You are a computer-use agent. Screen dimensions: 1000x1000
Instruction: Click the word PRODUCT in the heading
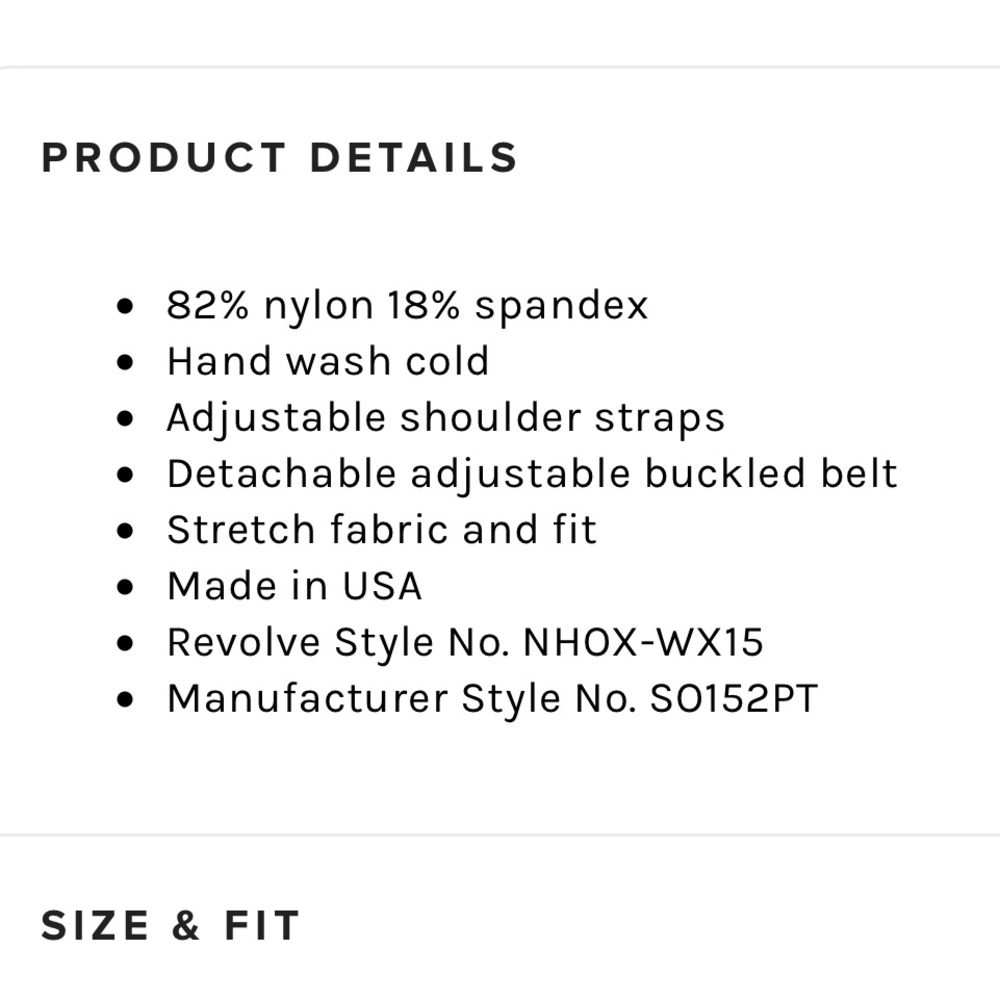coord(163,158)
